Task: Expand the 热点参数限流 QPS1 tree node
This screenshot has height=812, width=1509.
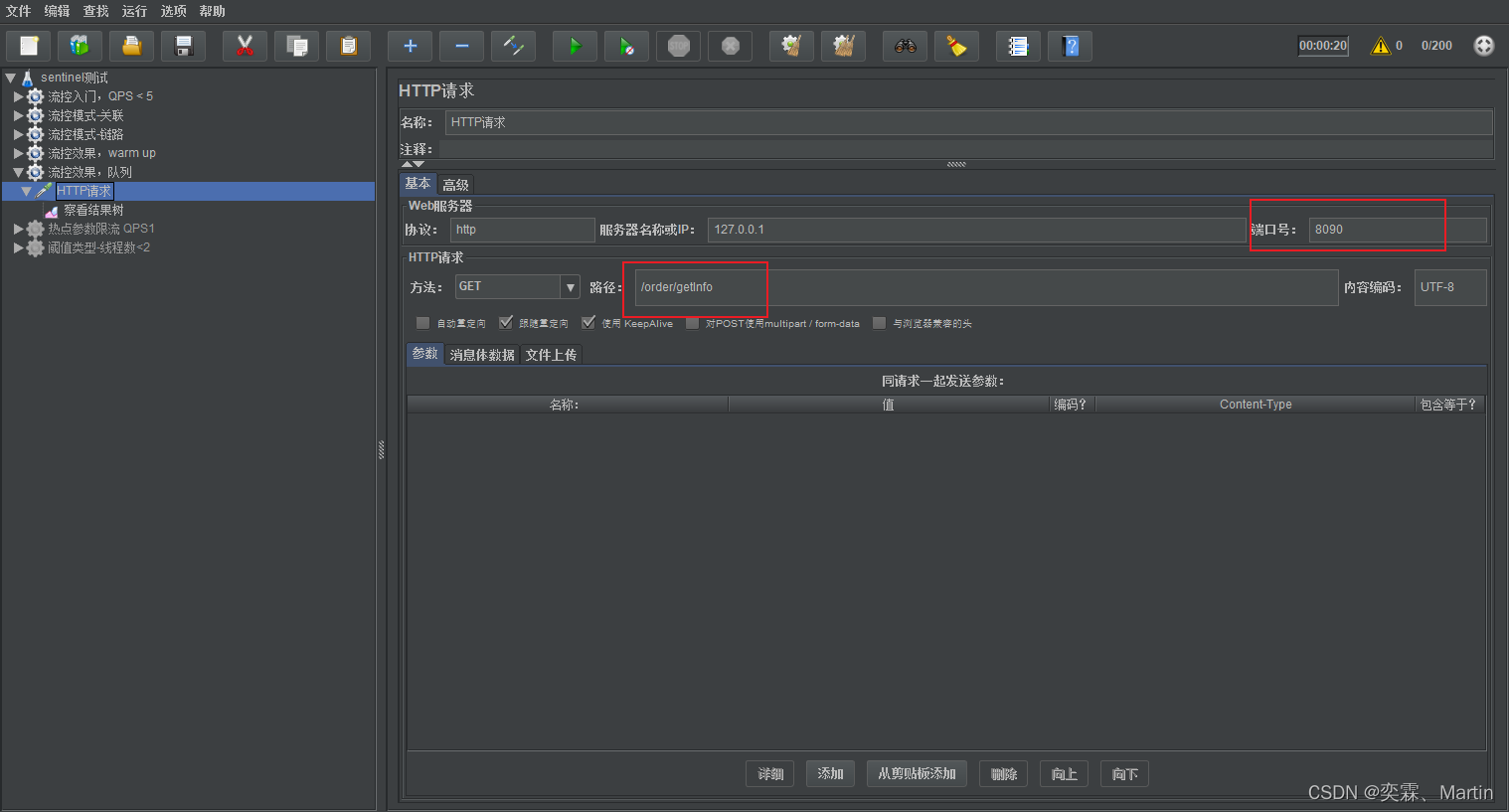Action: pos(18,229)
